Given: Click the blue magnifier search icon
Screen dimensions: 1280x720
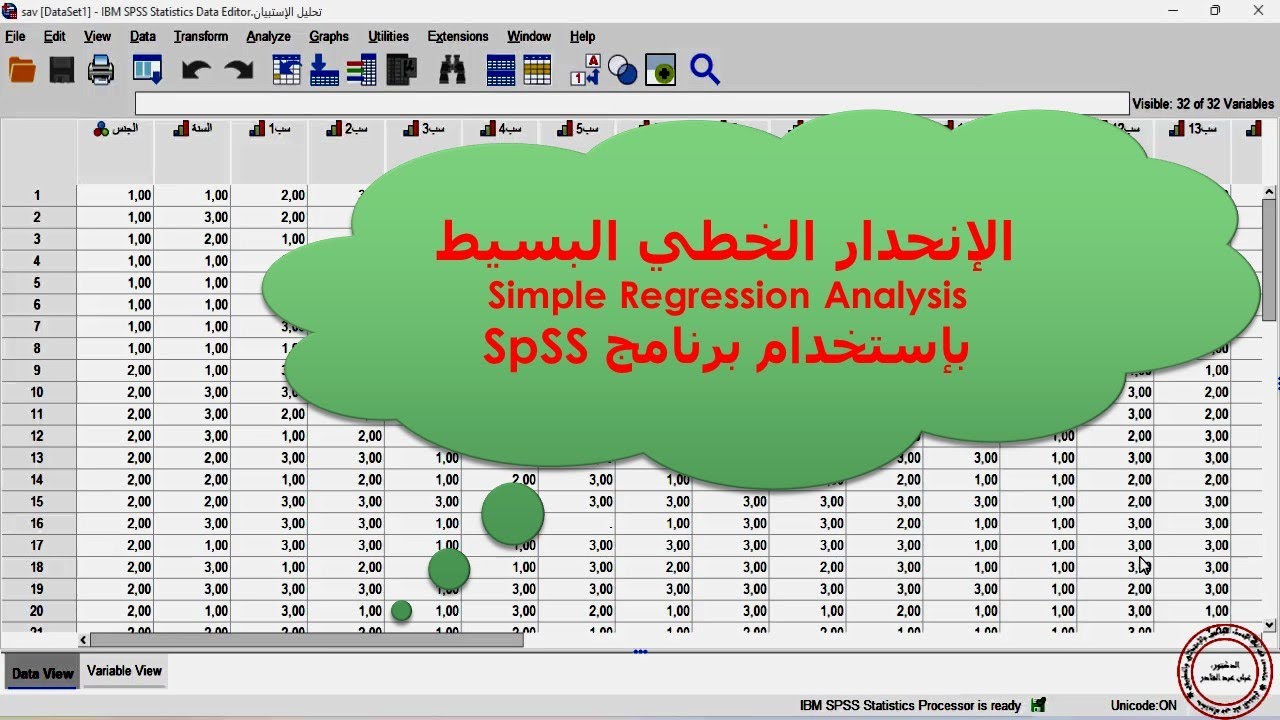Looking at the screenshot, I should pyautogui.click(x=705, y=70).
